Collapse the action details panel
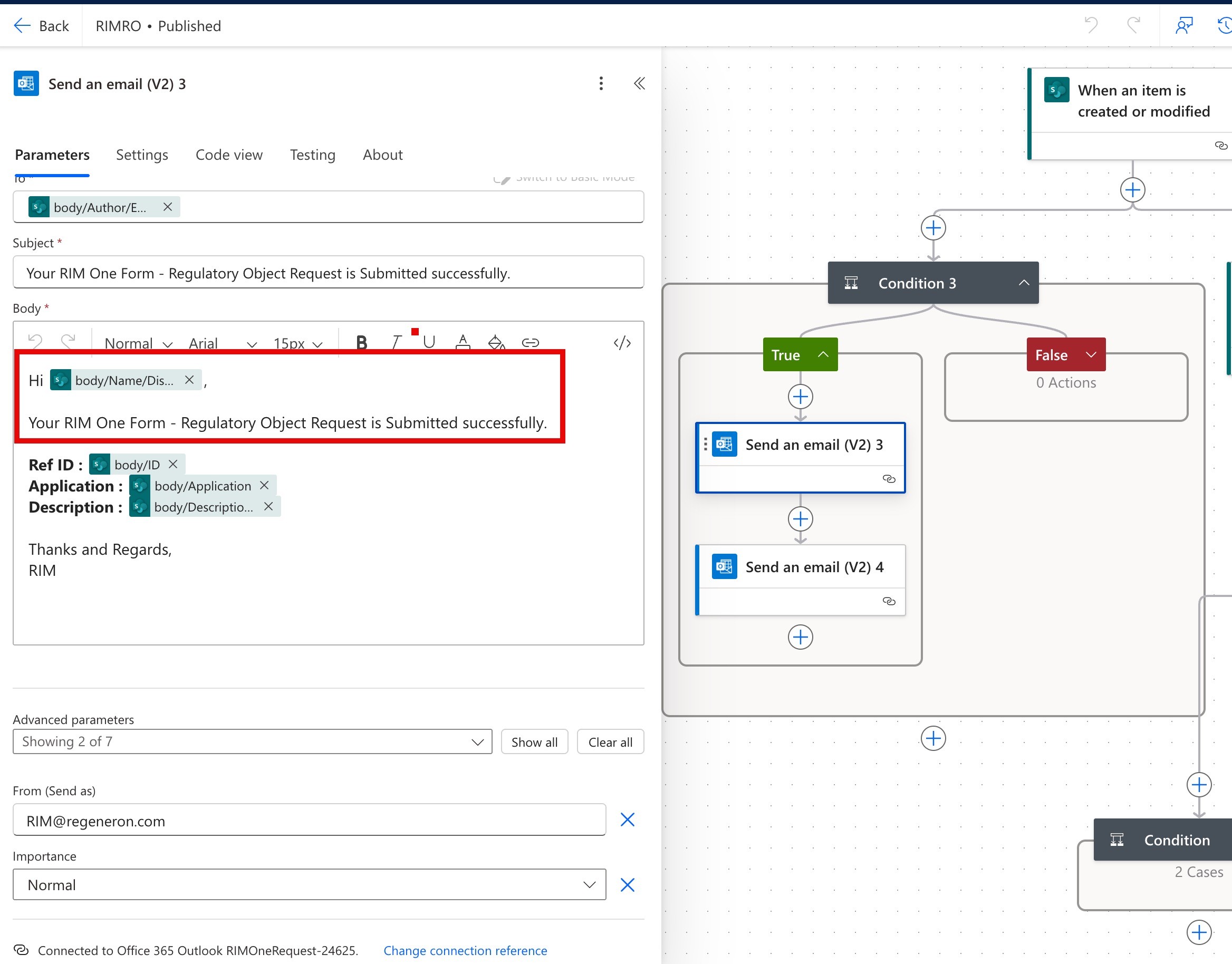The image size is (1232, 964). click(639, 83)
